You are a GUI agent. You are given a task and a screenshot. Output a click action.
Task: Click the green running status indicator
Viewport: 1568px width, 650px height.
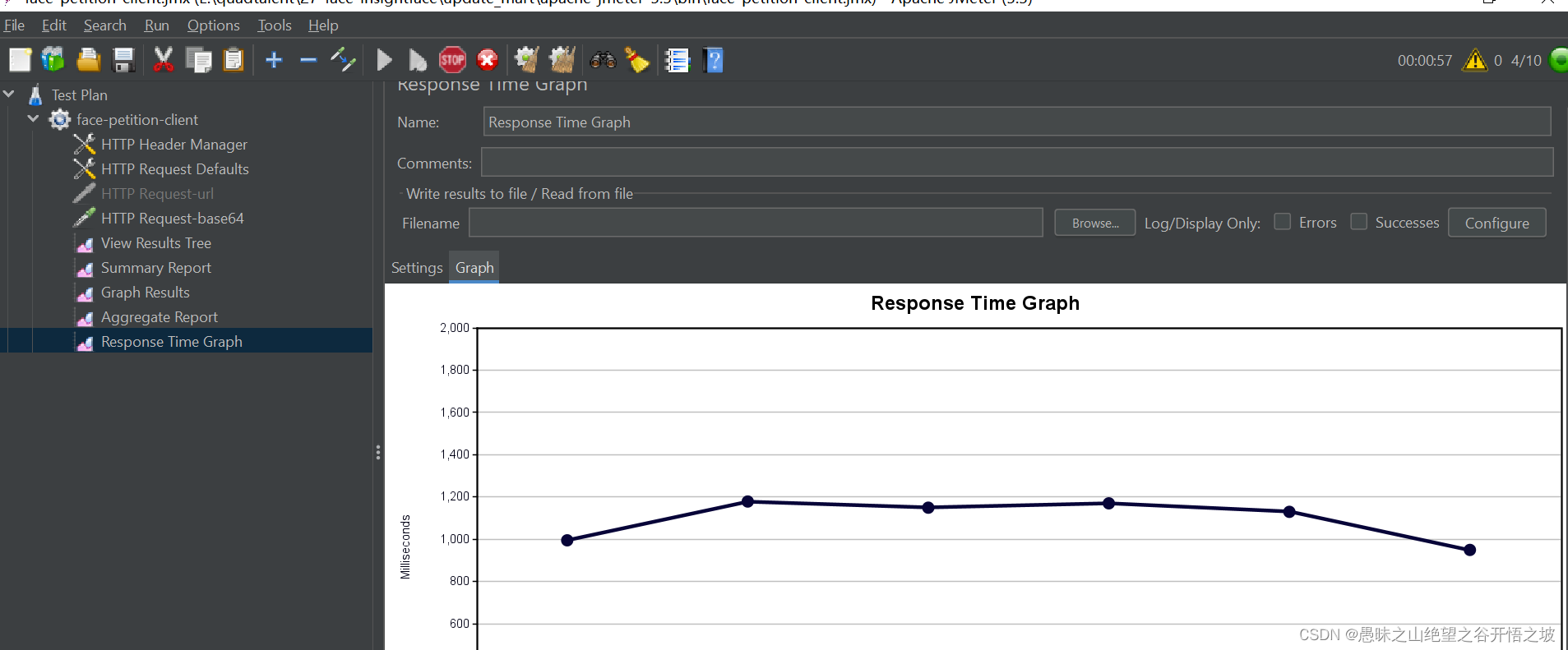point(1559,60)
